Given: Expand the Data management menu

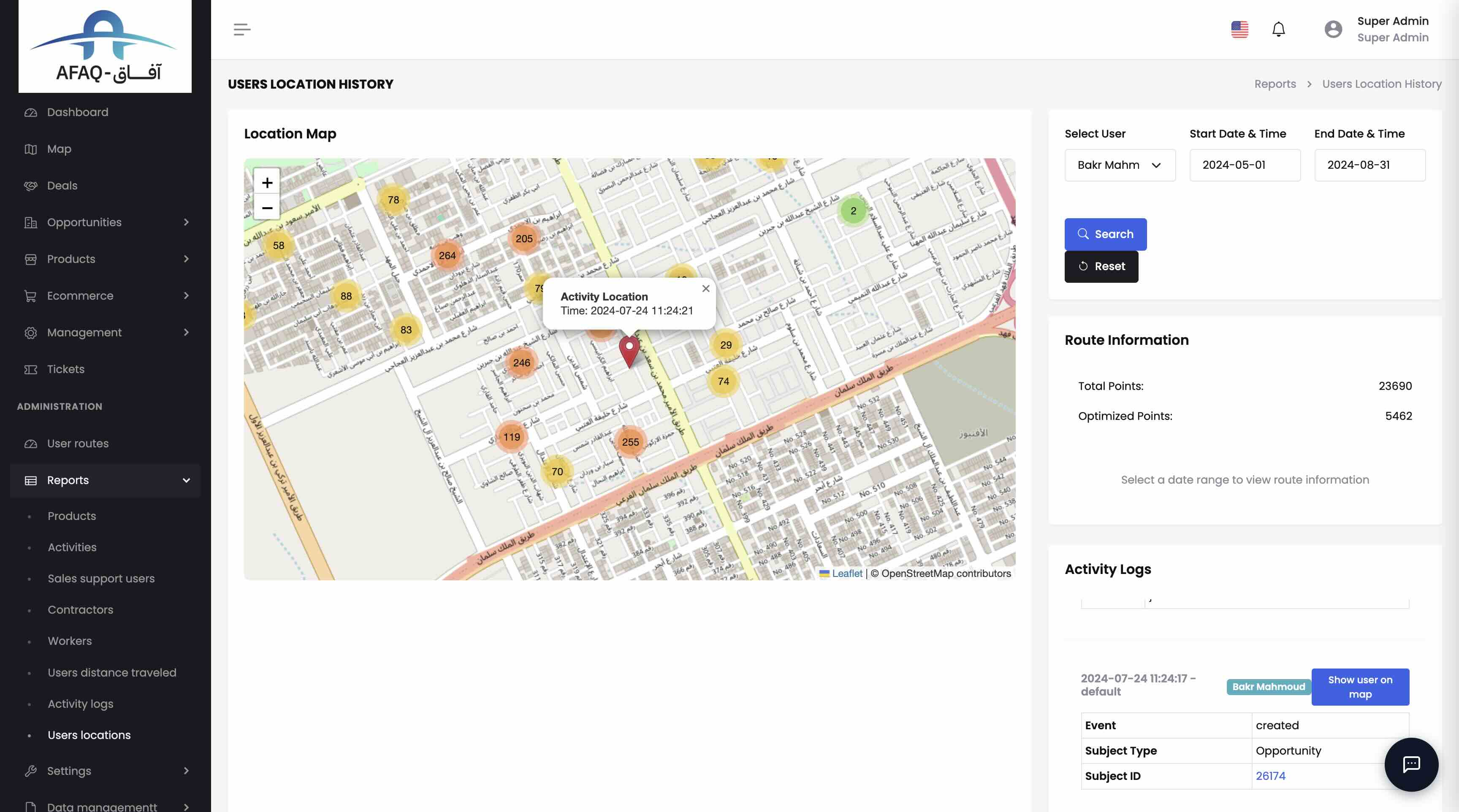Looking at the screenshot, I should [106, 807].
